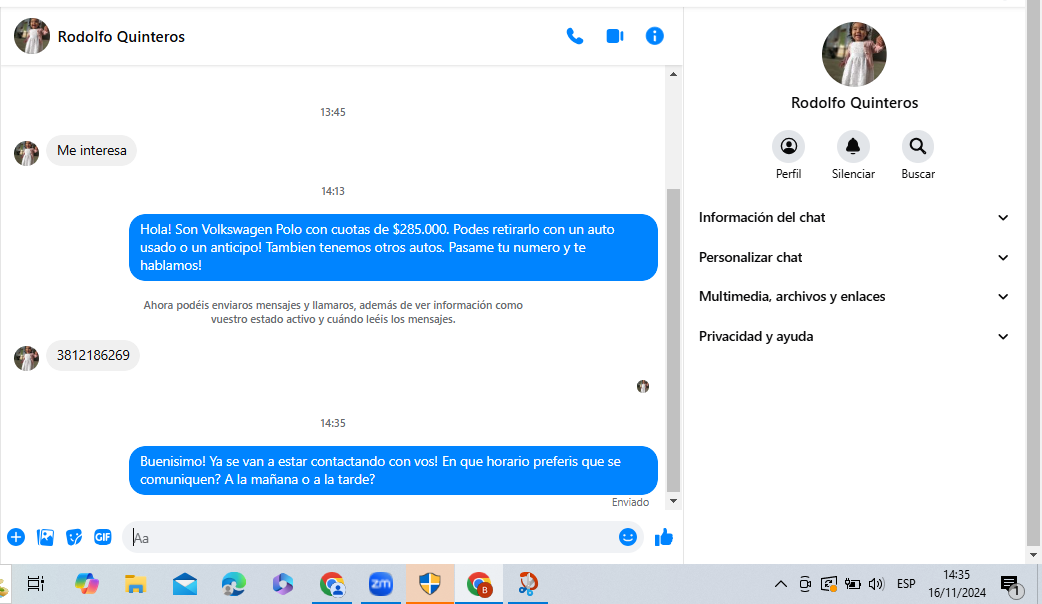Silence notifications with Silenciar bell
Screen dimensions: 1042x604
click(853, 147)
